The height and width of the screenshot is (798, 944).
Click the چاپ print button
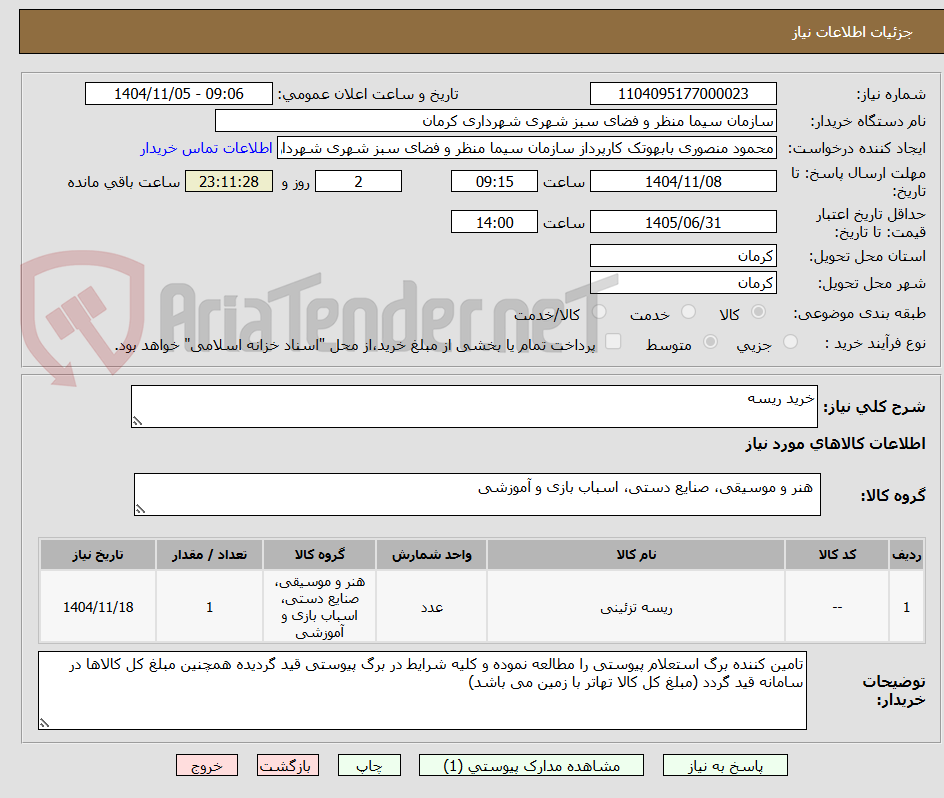click(x=369, y=765)
